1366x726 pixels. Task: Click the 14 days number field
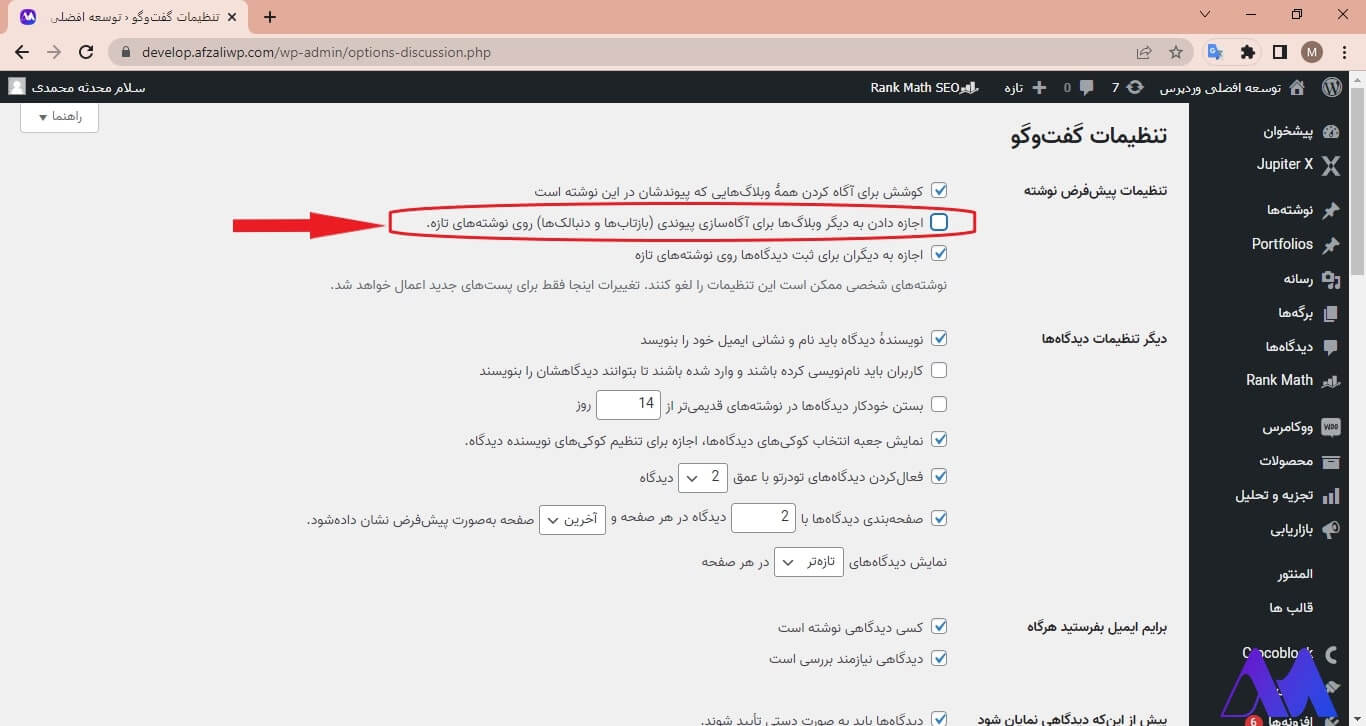pos(629,405)
